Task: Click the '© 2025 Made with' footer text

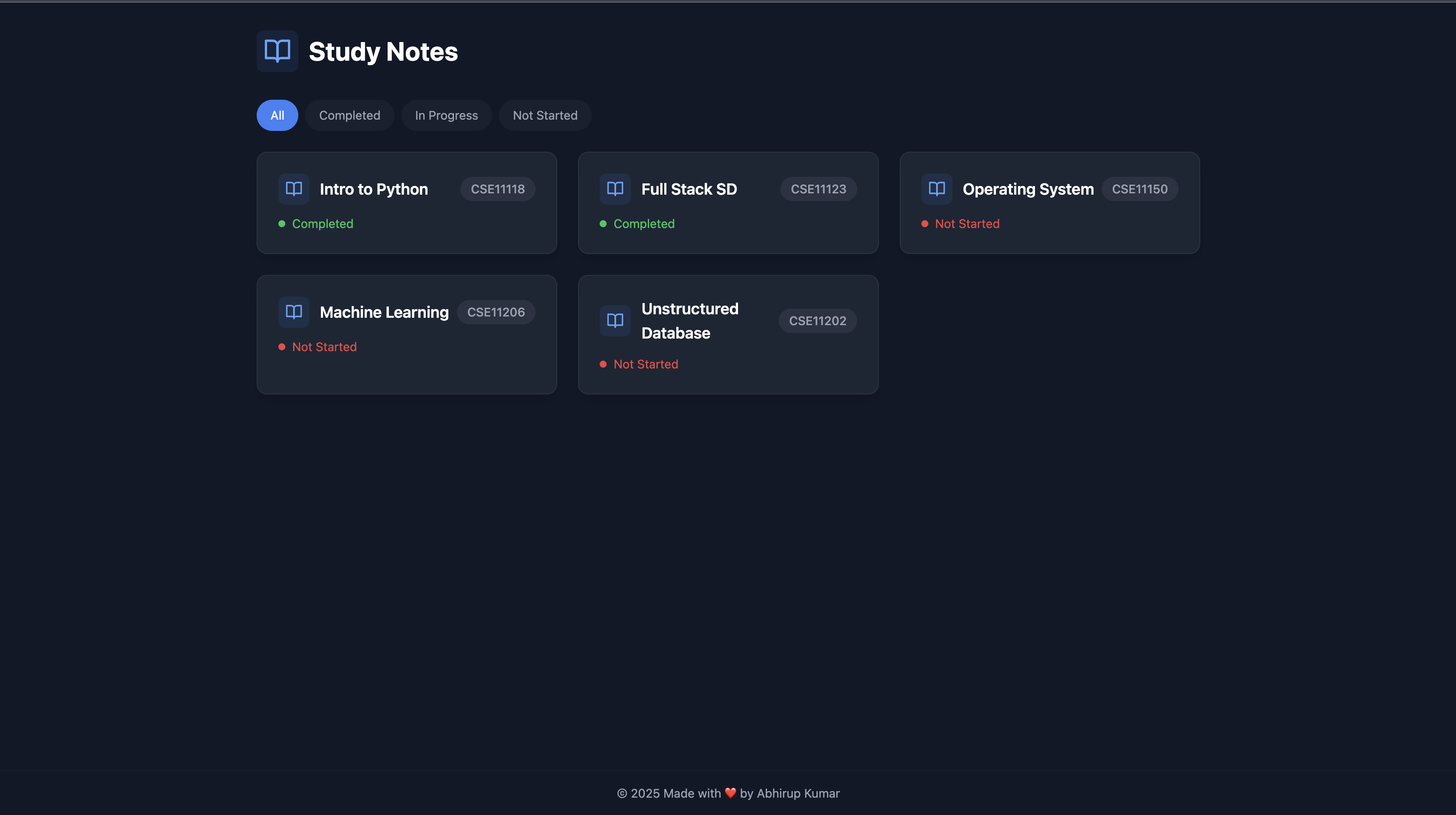Action: click(x=669, y=793)
